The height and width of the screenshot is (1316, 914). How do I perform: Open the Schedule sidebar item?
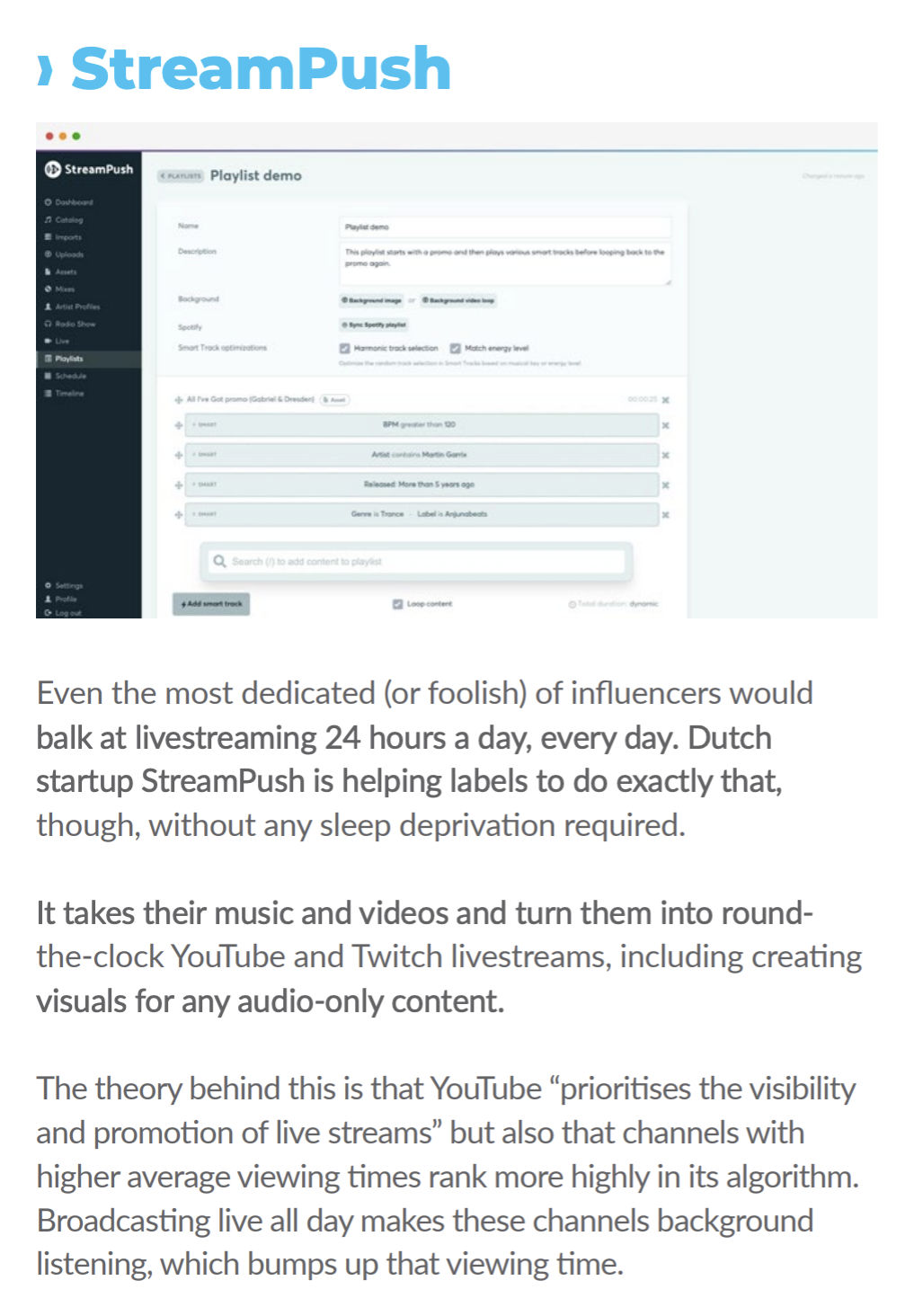pos(68,376)
